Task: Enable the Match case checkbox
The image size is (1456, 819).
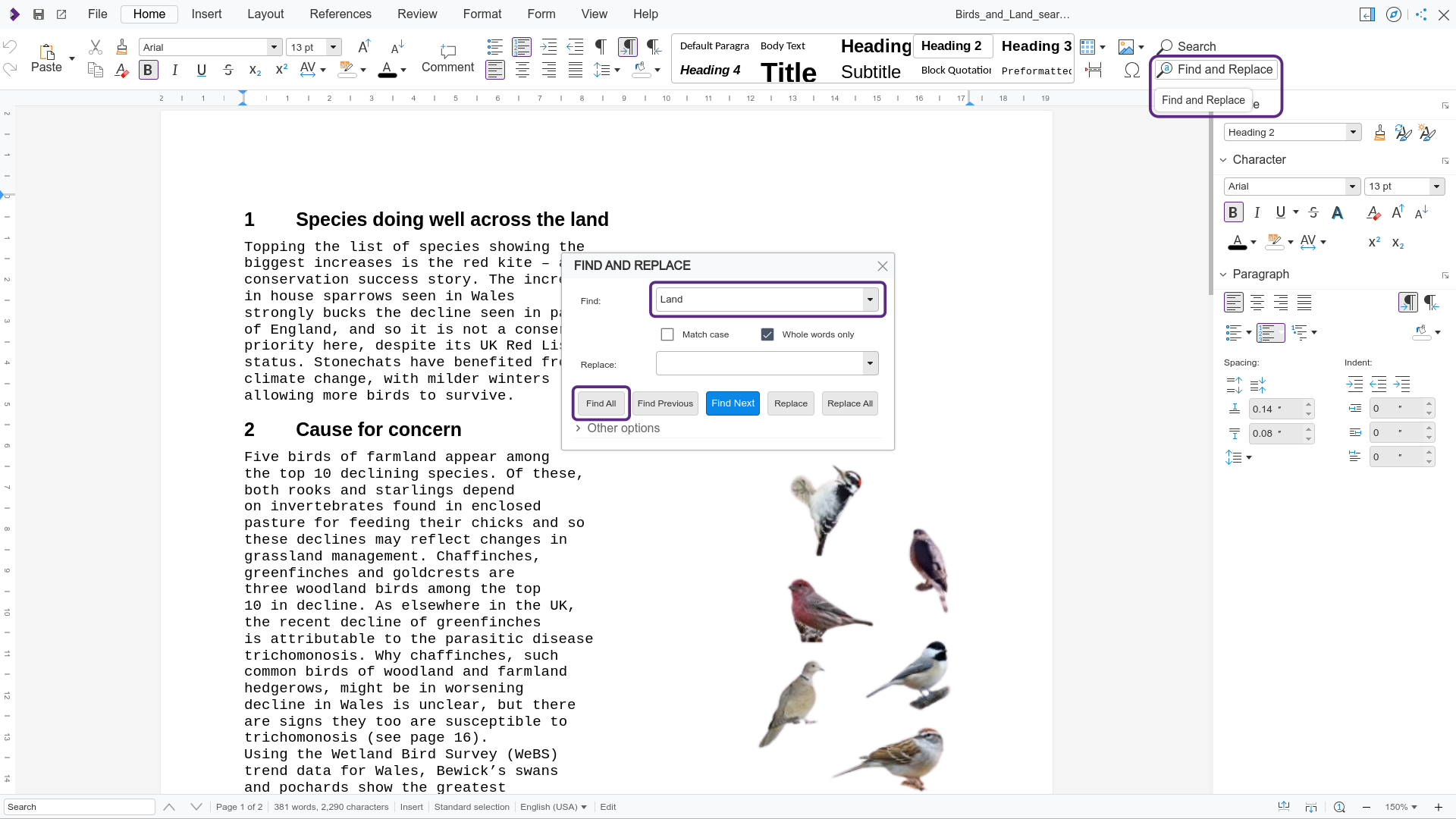Action: tap(667, 334)
